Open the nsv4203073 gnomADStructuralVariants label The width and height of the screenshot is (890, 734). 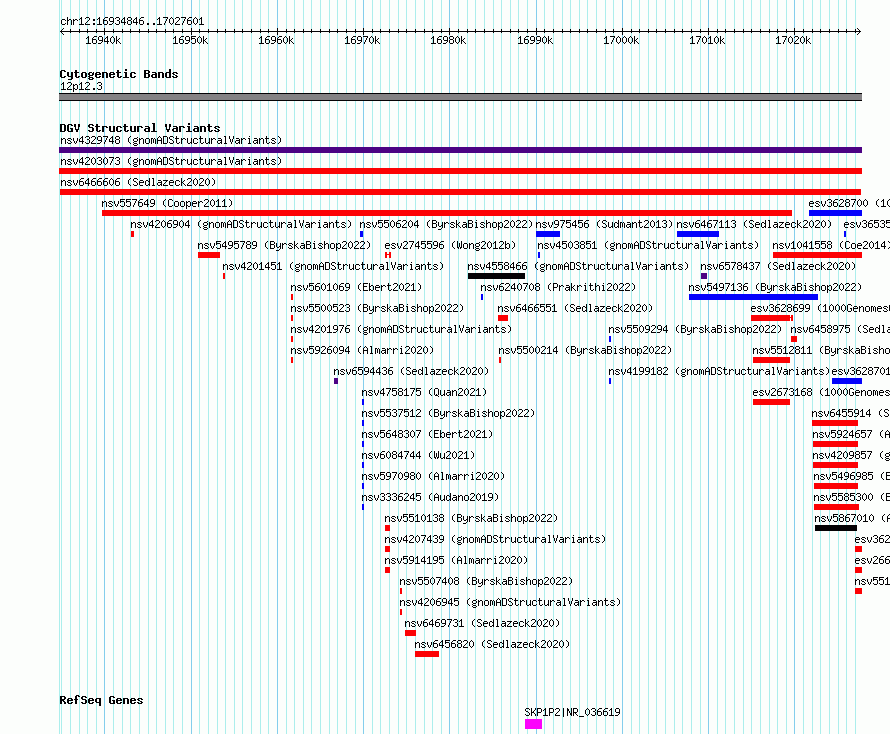point(171,161)
